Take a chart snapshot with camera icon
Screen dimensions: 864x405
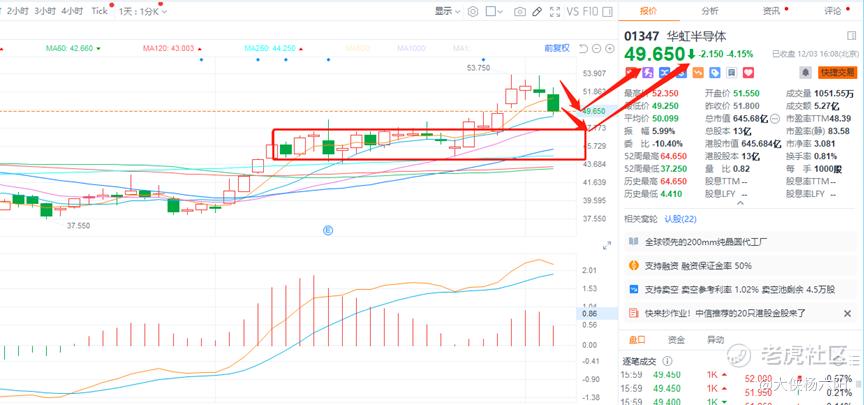pos(520,12)
